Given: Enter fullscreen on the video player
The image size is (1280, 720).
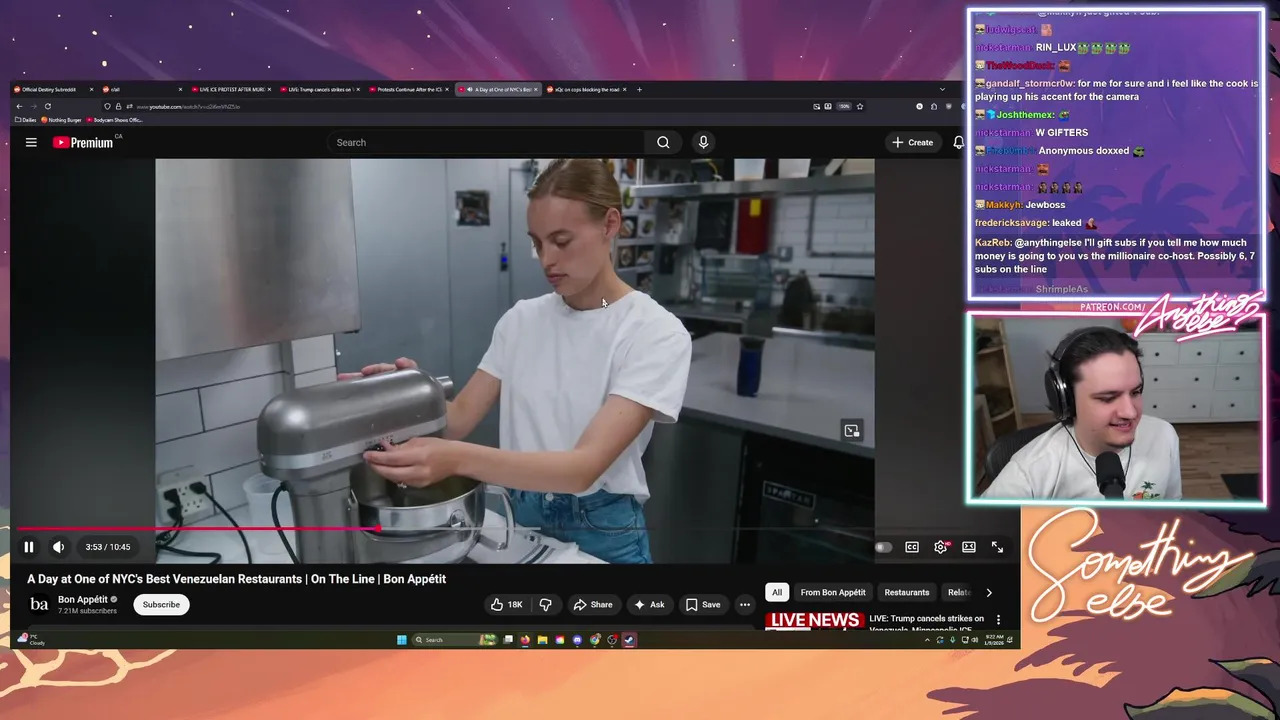Looking at the screenshot, I should pyautogui.click(x=997, y=547).
